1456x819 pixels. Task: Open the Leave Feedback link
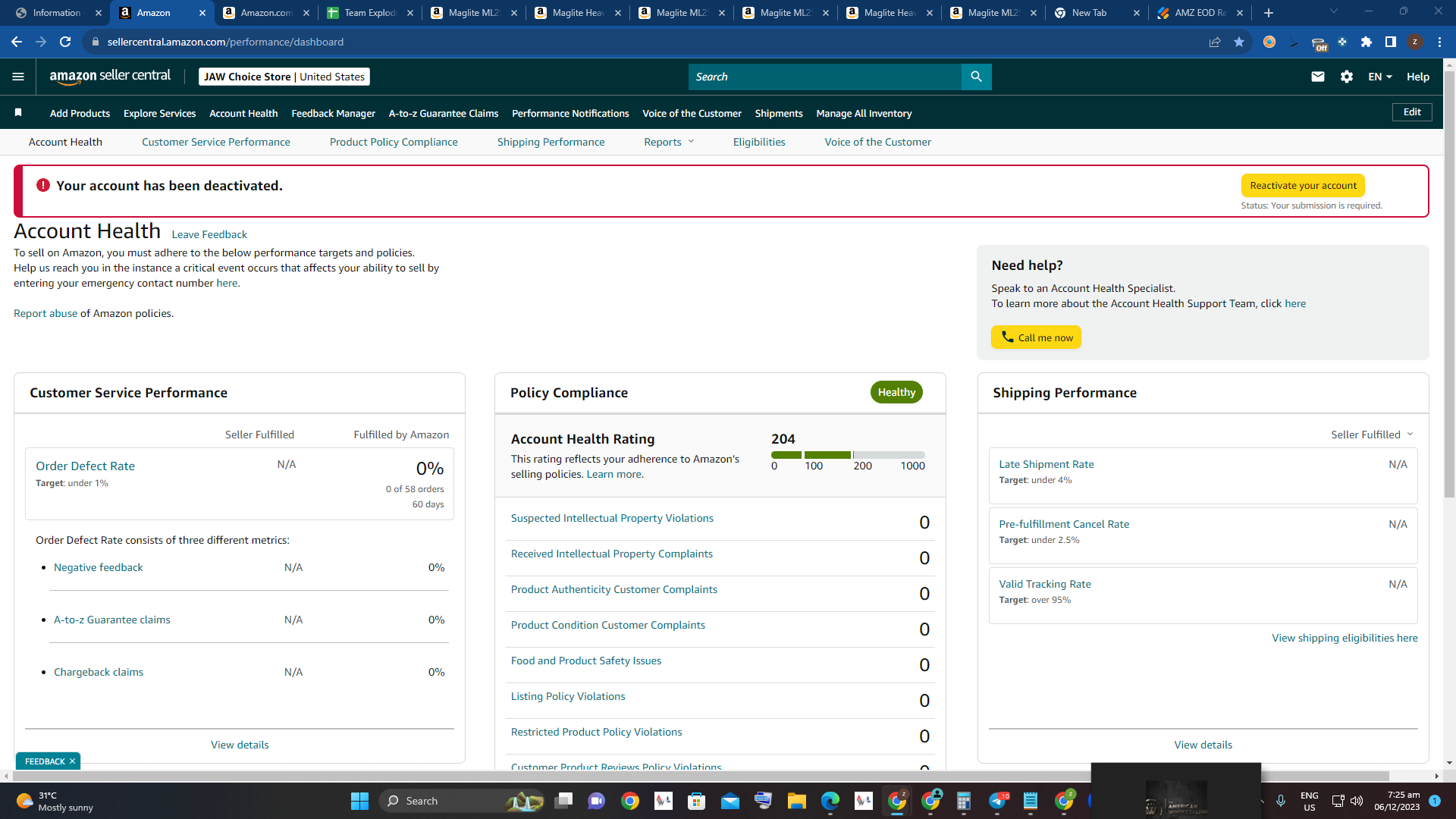(x=209, y=234)
